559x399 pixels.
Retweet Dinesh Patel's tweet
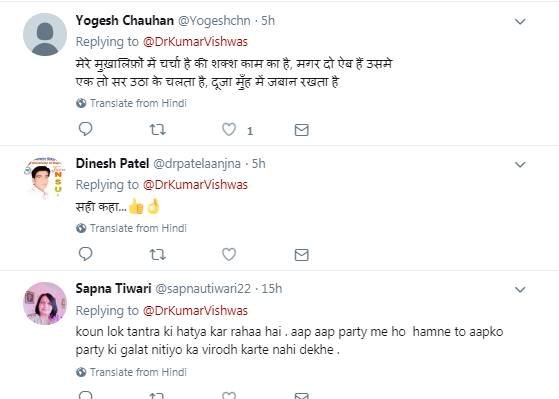coord(157,255)
